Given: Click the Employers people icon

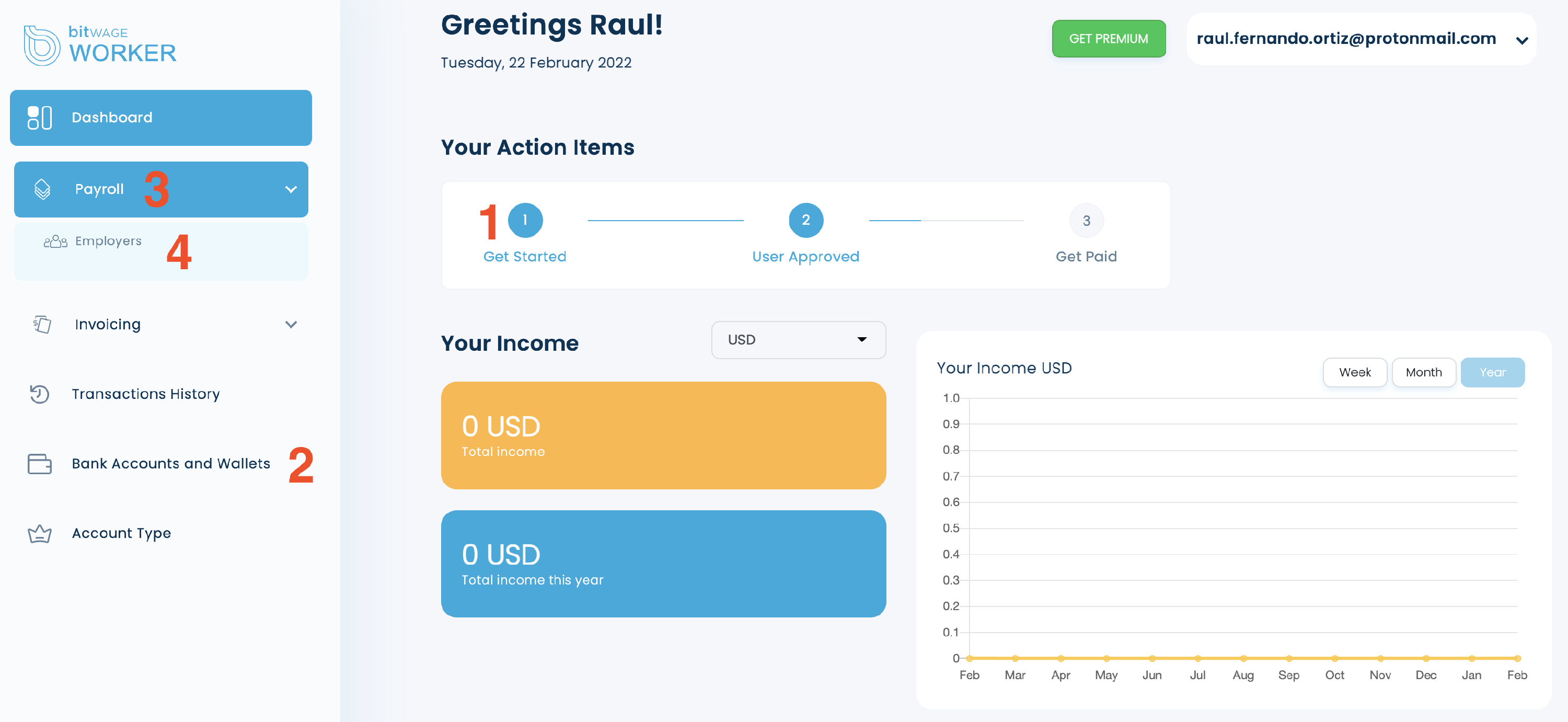Looking at the screenshot, I should [x=55, y=242].
